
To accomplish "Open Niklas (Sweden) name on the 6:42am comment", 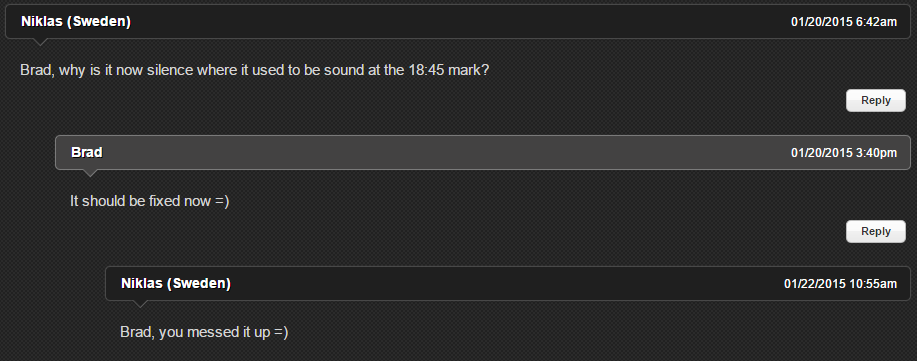I will click(75, 22).
